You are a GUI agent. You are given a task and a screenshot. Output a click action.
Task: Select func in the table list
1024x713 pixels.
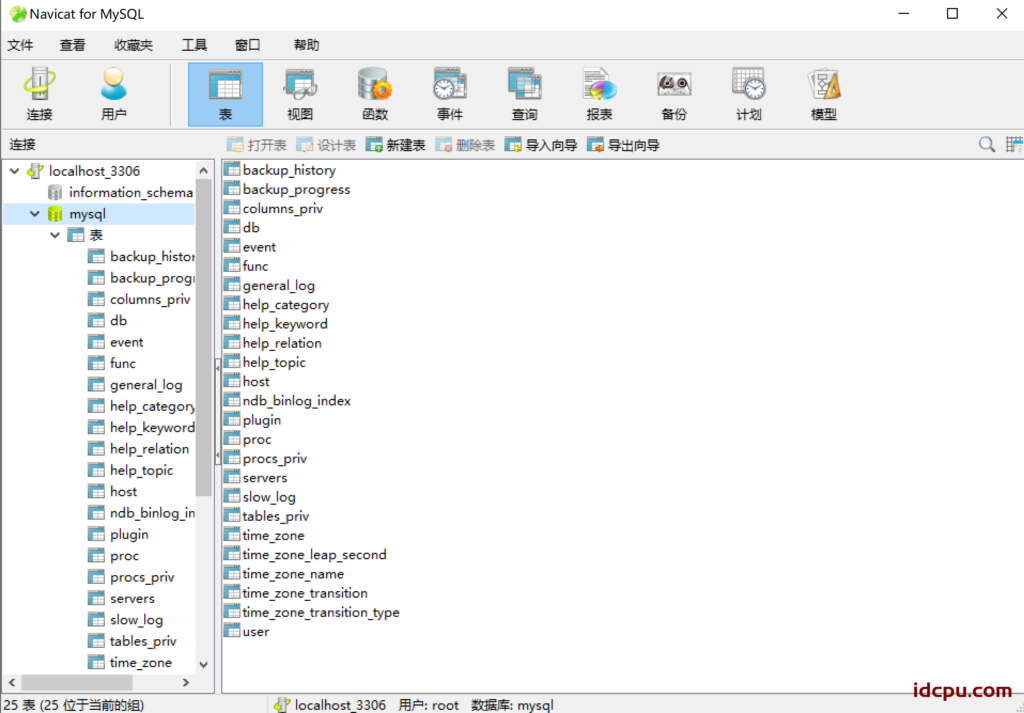point(255,266)
